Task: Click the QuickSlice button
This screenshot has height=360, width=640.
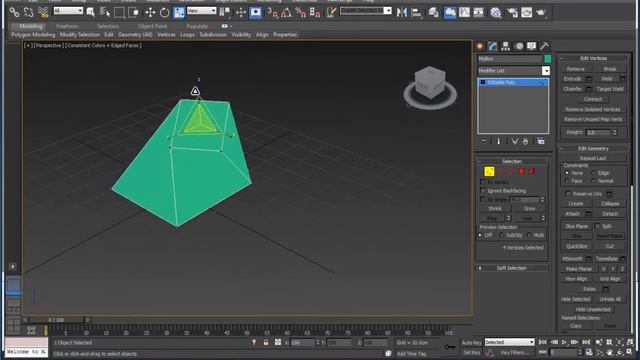Action: pos(577,246)
